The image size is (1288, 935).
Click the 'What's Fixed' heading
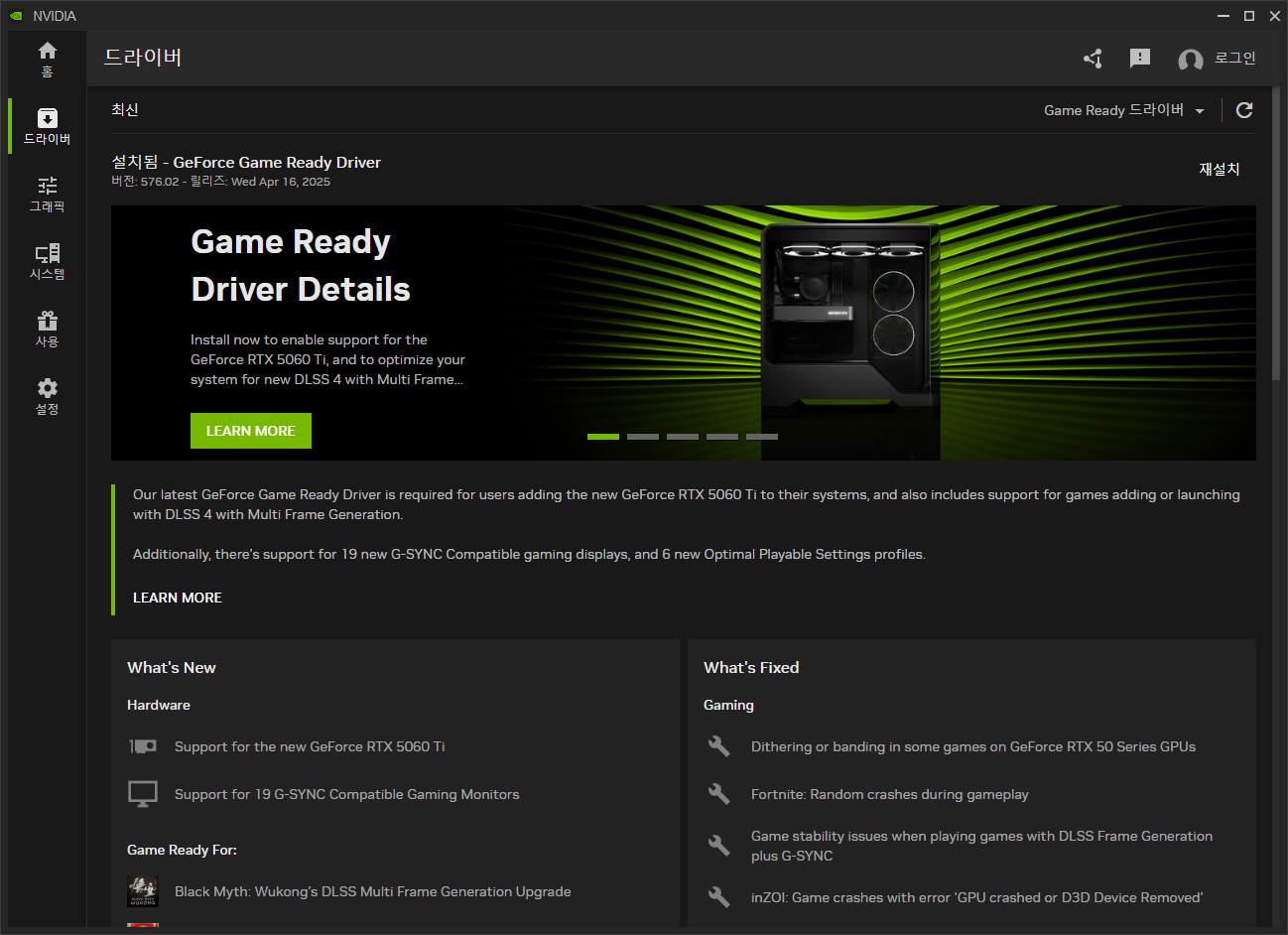click(x=751, y=668)
